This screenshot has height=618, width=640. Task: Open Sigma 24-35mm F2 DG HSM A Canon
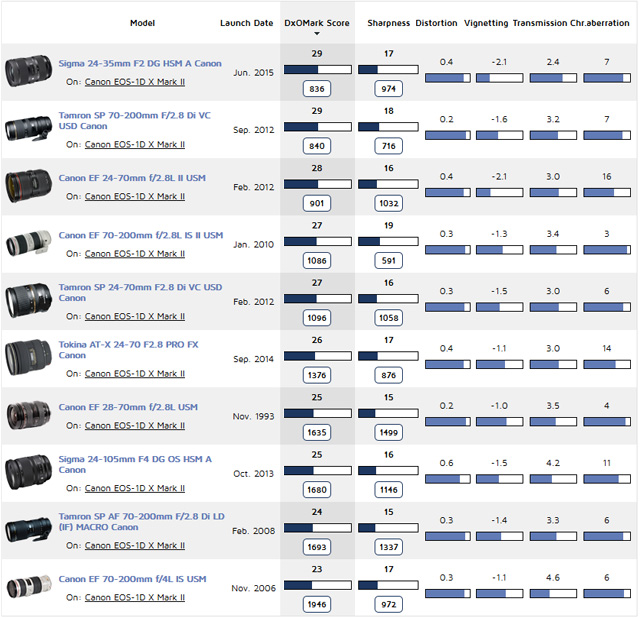coord(140,63)
